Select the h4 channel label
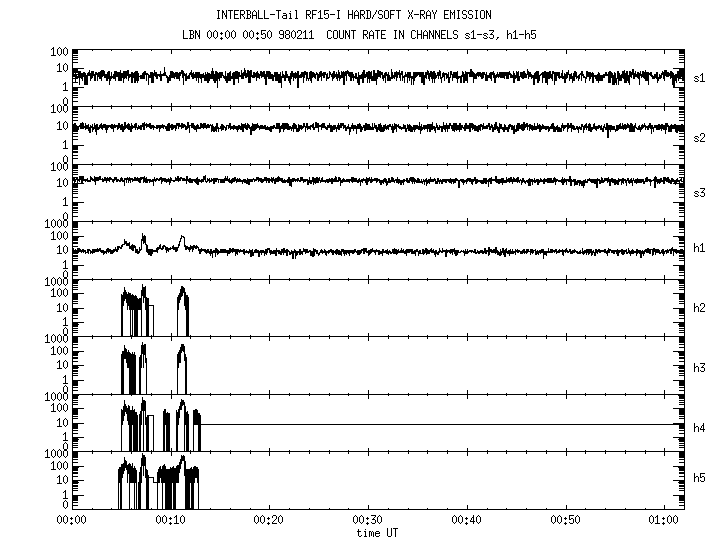Image resolution: width=720 pixels, height=550 pixels. tap(701, 426)
